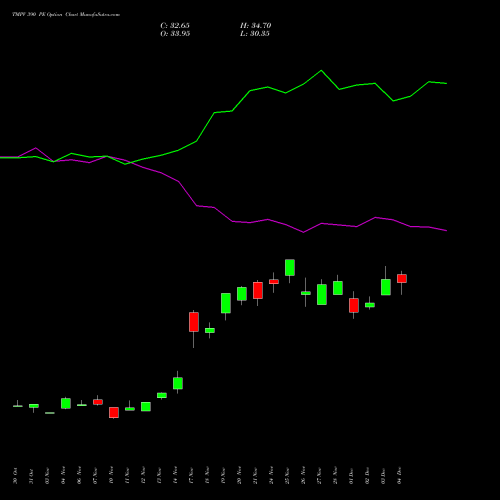The width and height of the screenshot is (500, 500).
Task: Click the green candlestick for 25 Nov
Action: click(290, 267)
